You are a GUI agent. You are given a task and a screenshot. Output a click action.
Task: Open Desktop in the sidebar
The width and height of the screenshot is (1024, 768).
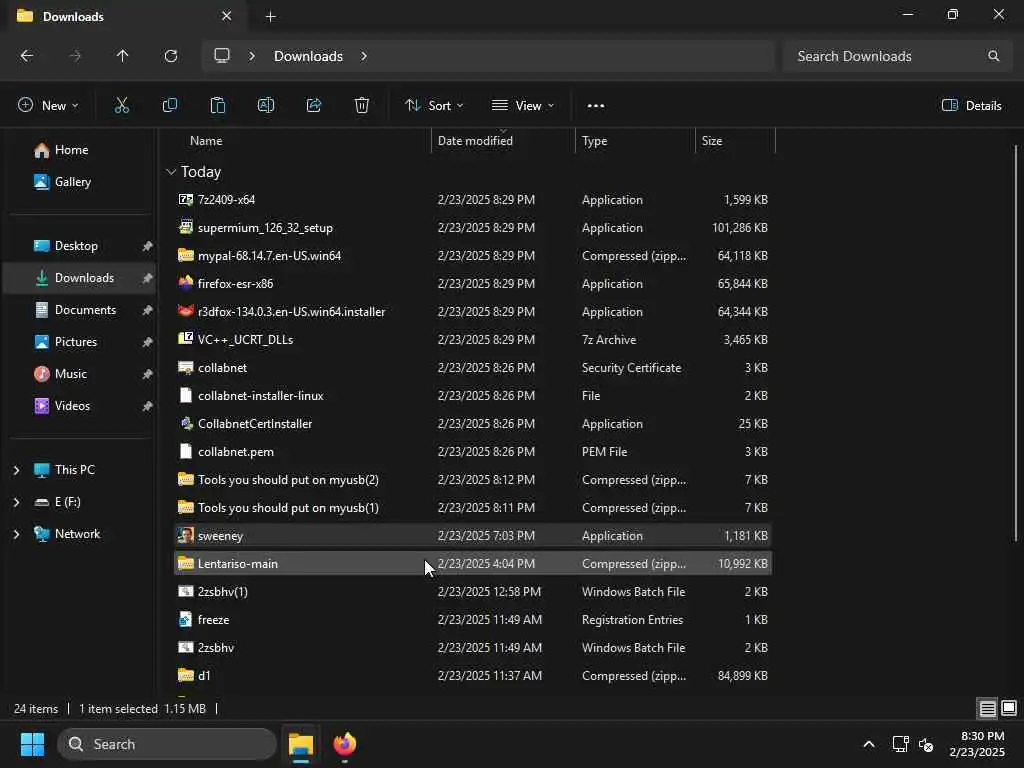(66, 246)
